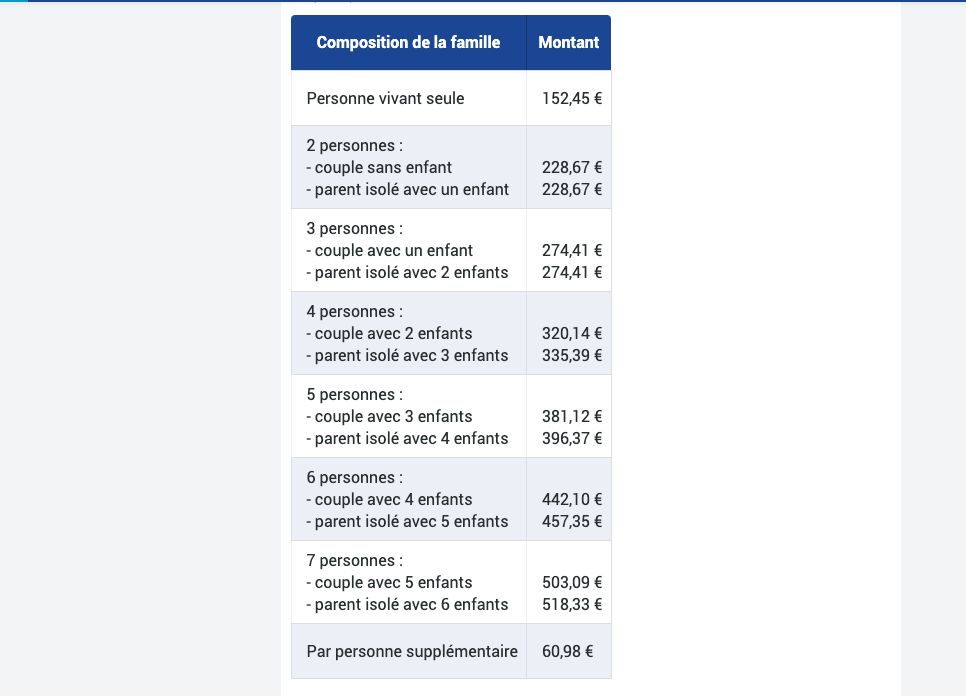Click the "2 personnes :" heading text
Image resolution: width=966 pixels, height=696 pixels.
[354, 146]
